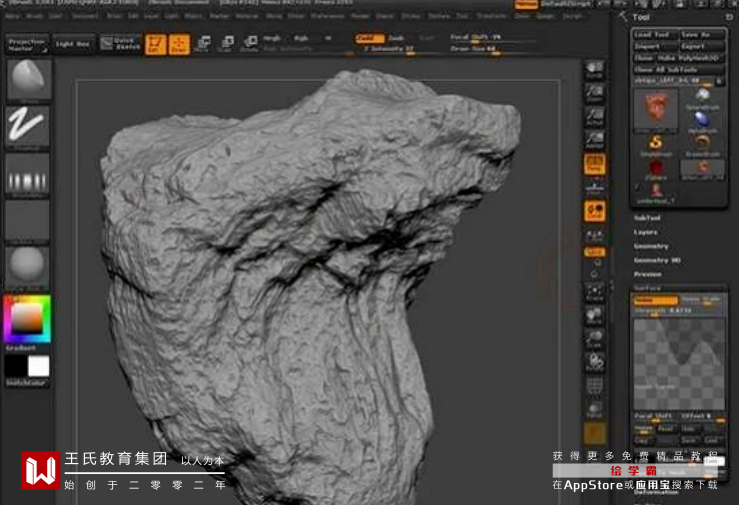Open the Document menu
This screenshot has height=505, width=739.
tap(85, 16)
